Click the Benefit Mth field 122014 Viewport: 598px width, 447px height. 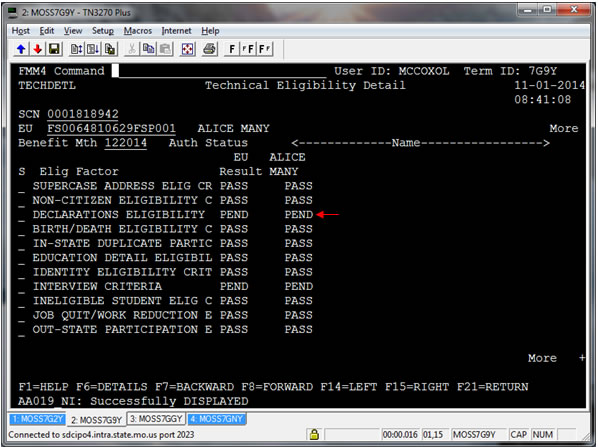[126, 143]
